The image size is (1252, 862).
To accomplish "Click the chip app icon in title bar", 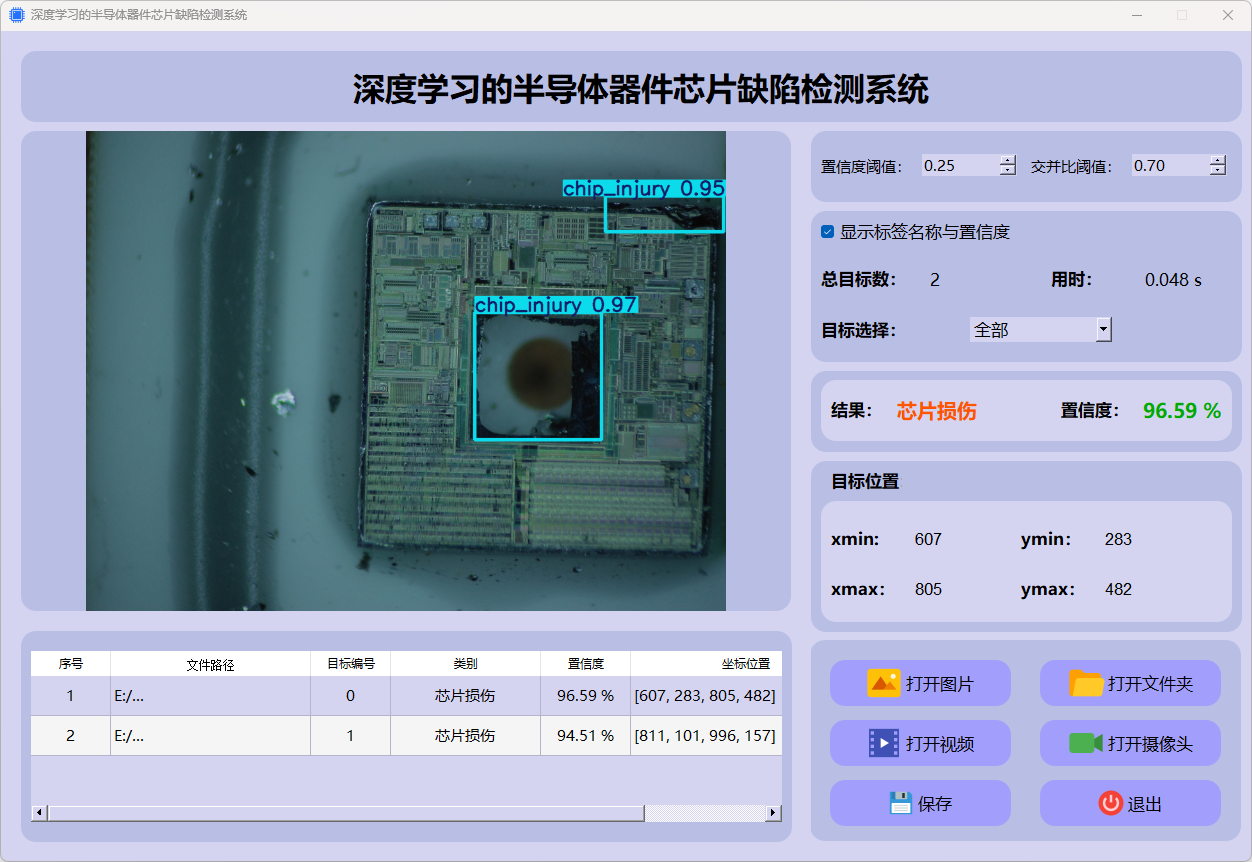I will [16, 15].
